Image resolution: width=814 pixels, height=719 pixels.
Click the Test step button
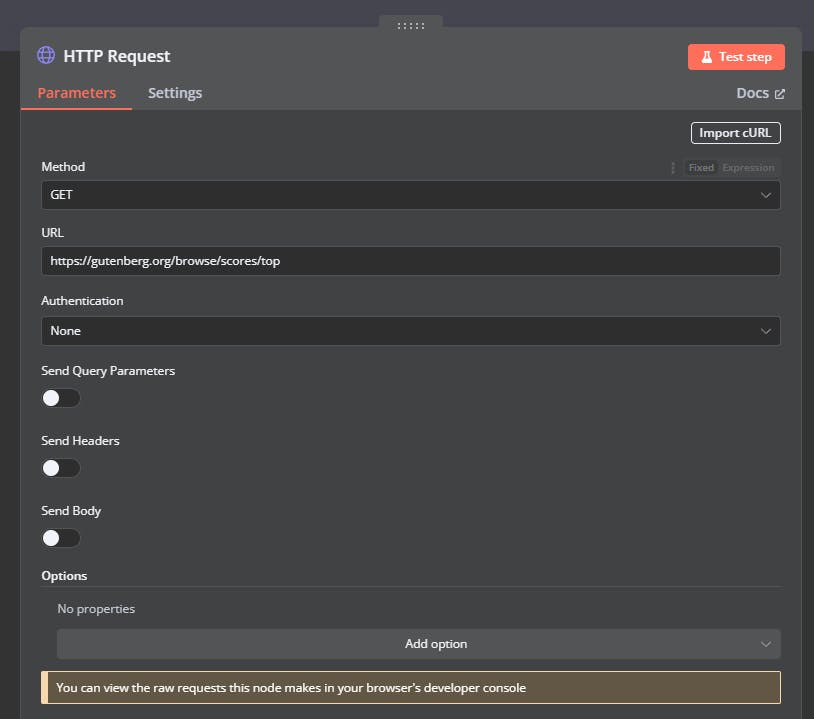click(x=736, y=57)
